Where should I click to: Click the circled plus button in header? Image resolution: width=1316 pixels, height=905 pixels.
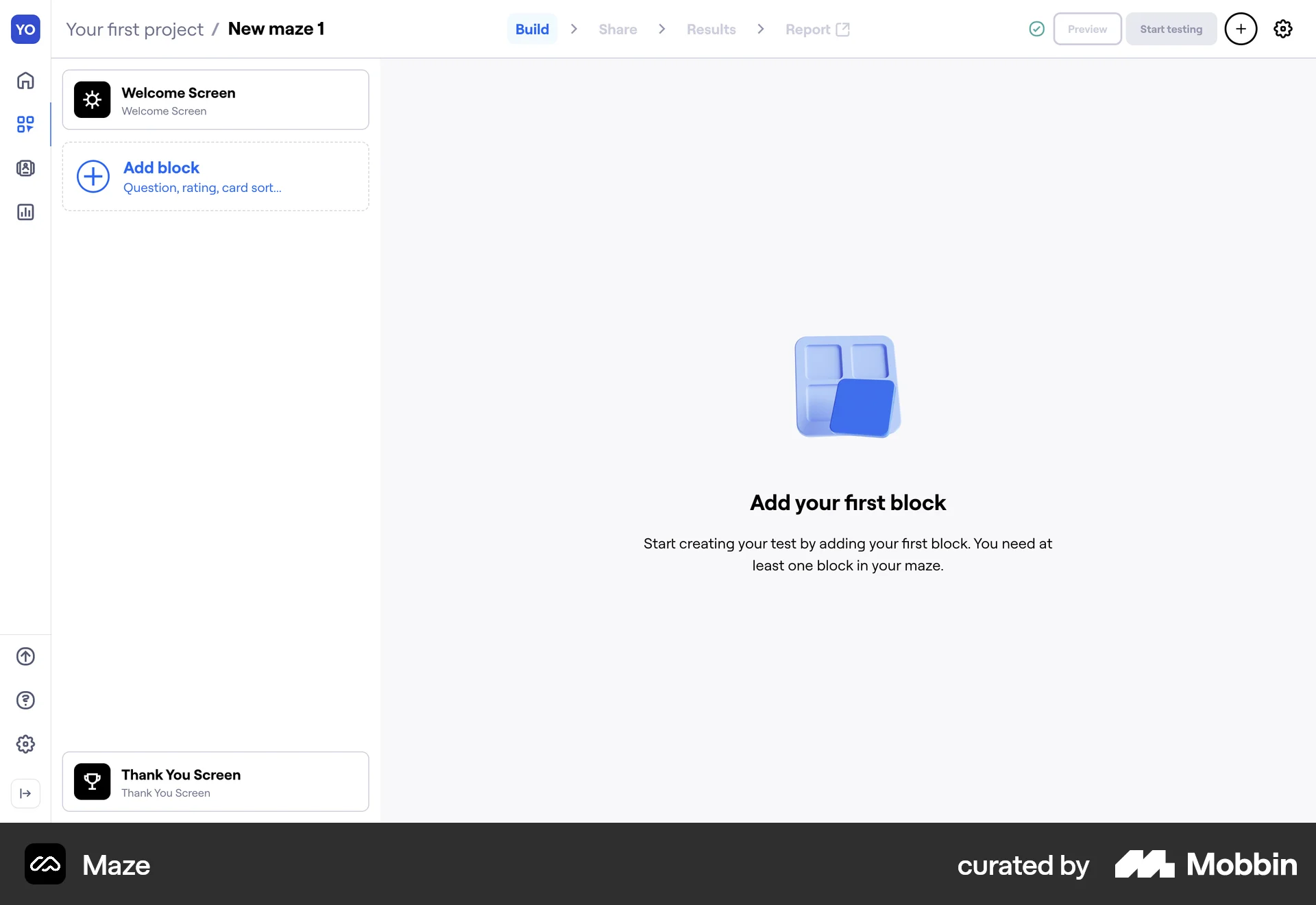click(x=1240, y=29)
